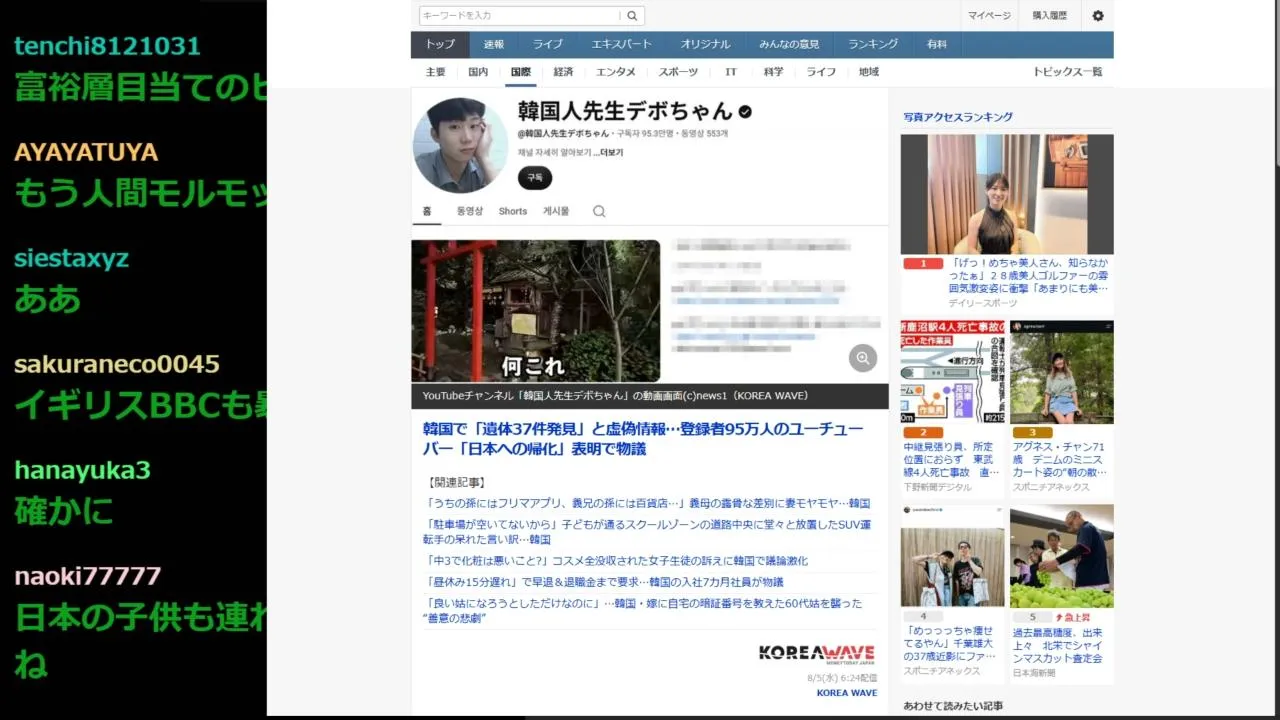Open rank 2 article 中継見張り員、所定位置におらず
The image size is (1280, 720).
[x=952, y=460]
